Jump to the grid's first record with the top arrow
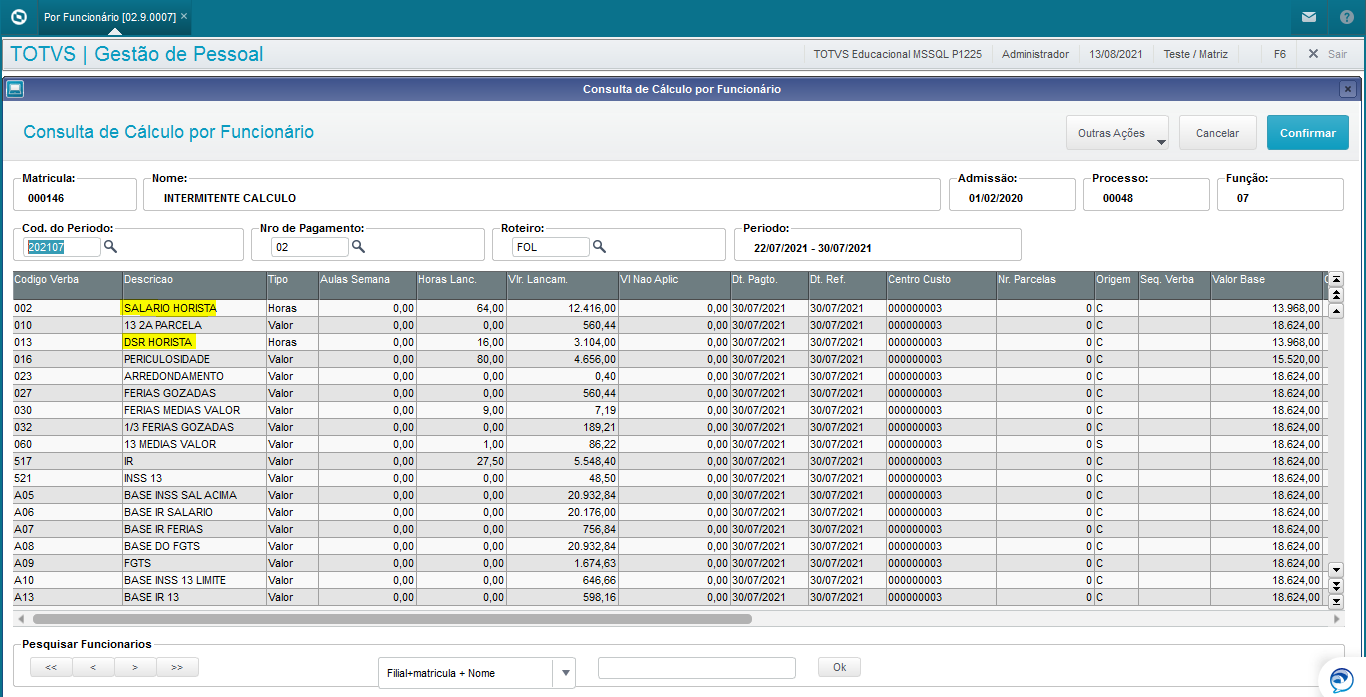The width and height of the screenshot is (1366, 697). [x=1336, y=279]
